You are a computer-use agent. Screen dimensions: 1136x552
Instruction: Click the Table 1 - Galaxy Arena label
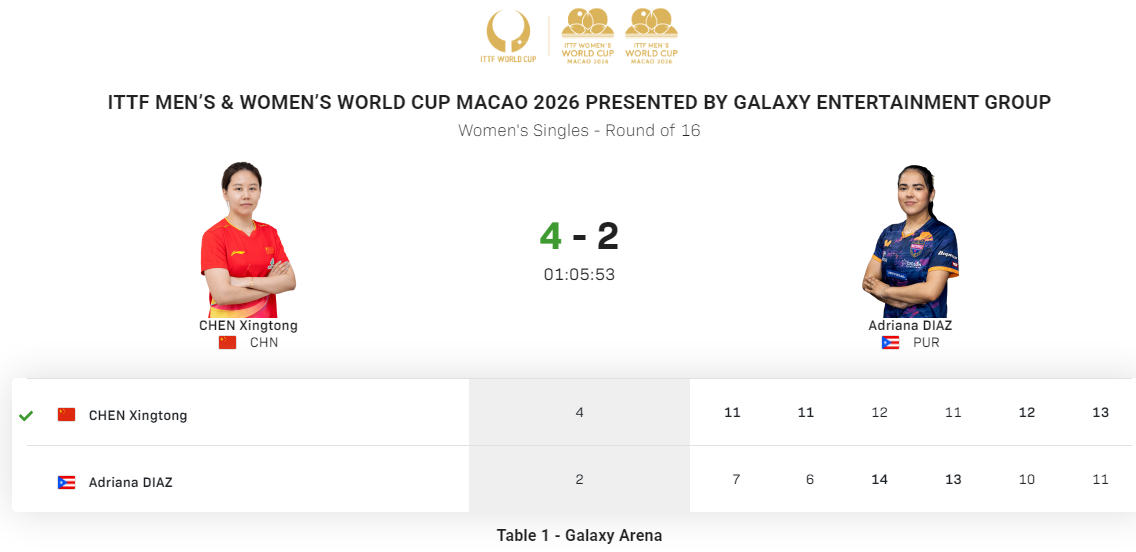(x=580, y=536)
